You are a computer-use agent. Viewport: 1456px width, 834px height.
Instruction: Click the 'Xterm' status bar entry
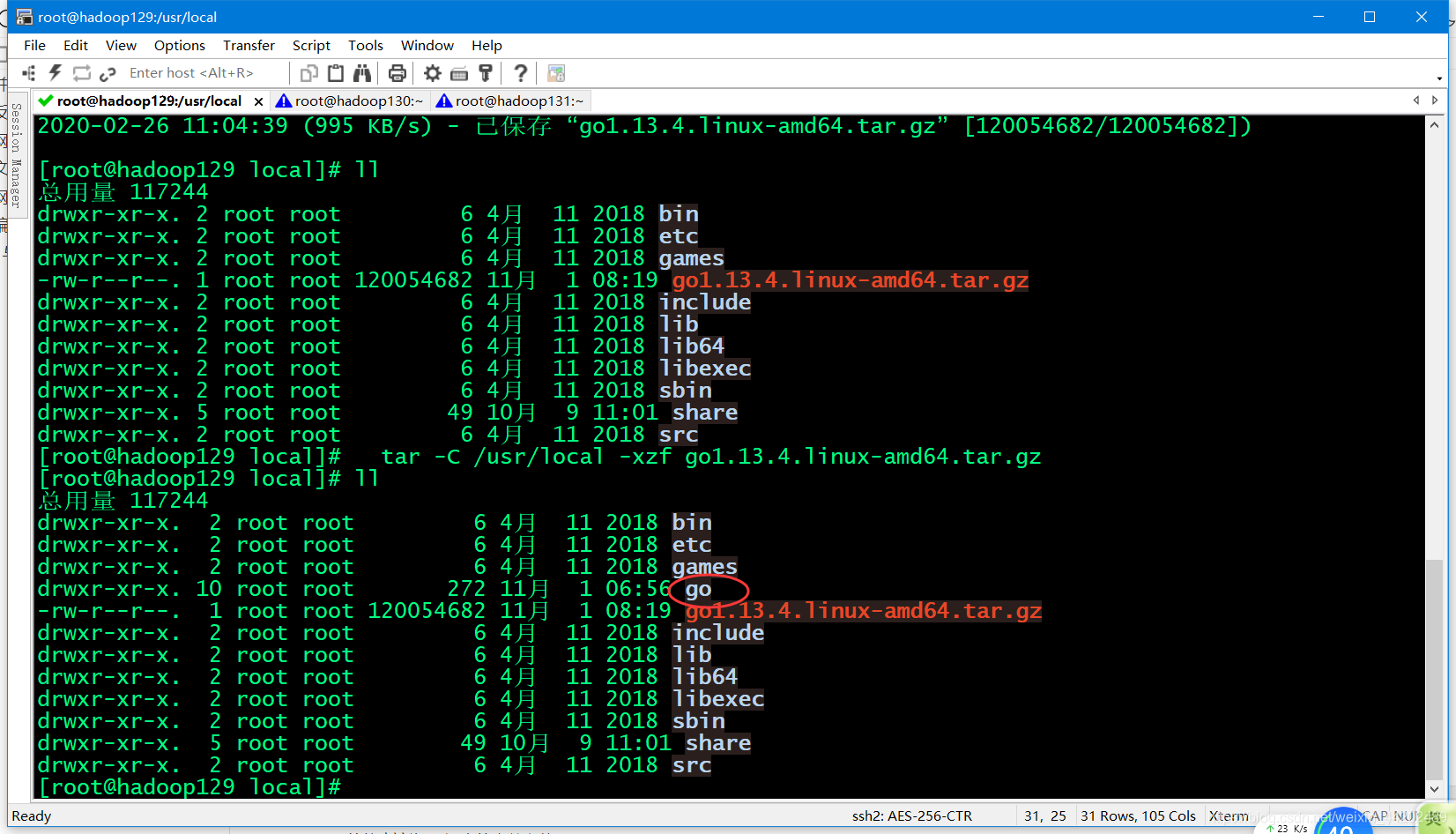tap(1229, 816)
